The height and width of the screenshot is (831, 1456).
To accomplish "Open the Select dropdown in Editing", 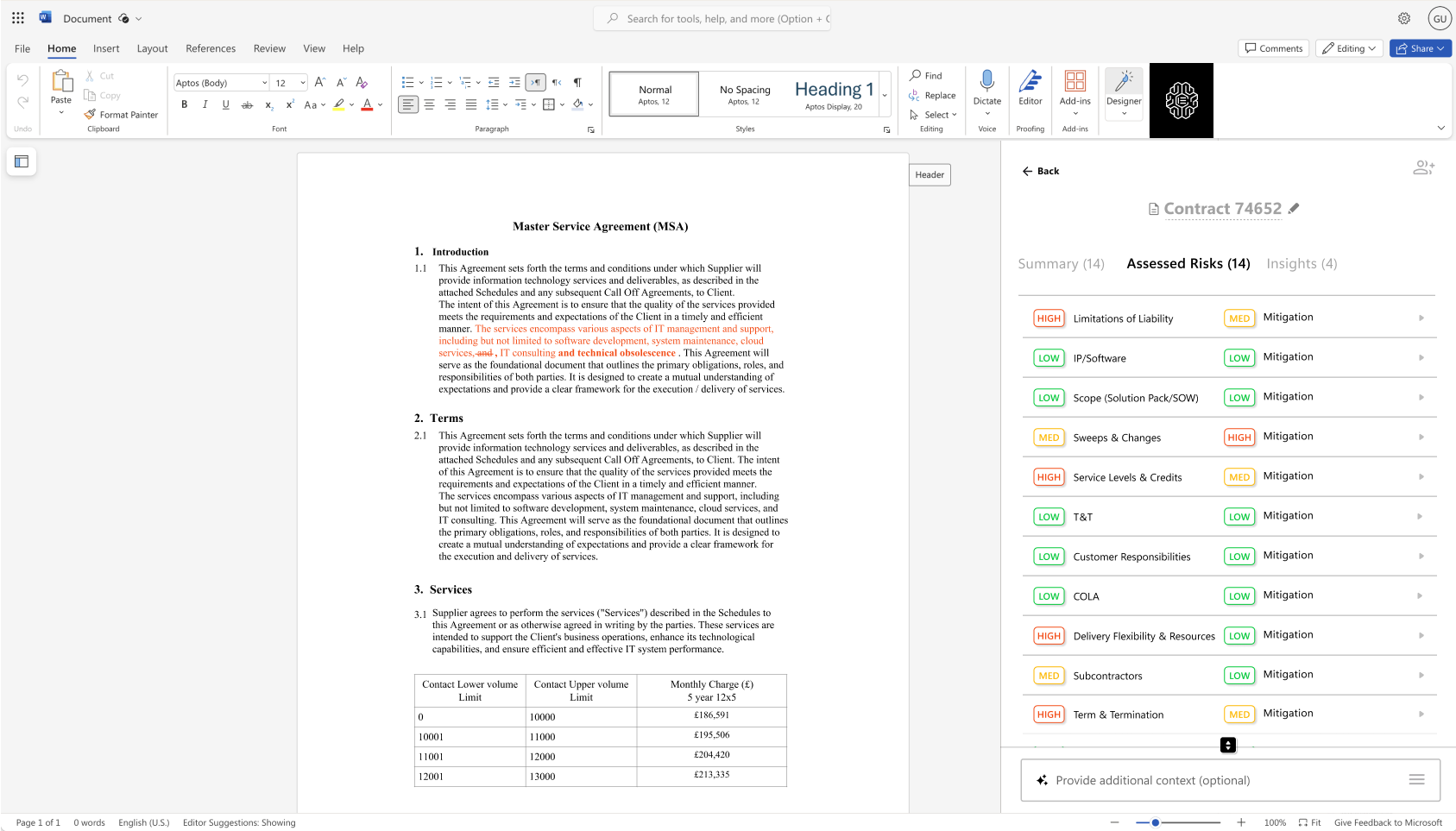I will pos(933,115).
